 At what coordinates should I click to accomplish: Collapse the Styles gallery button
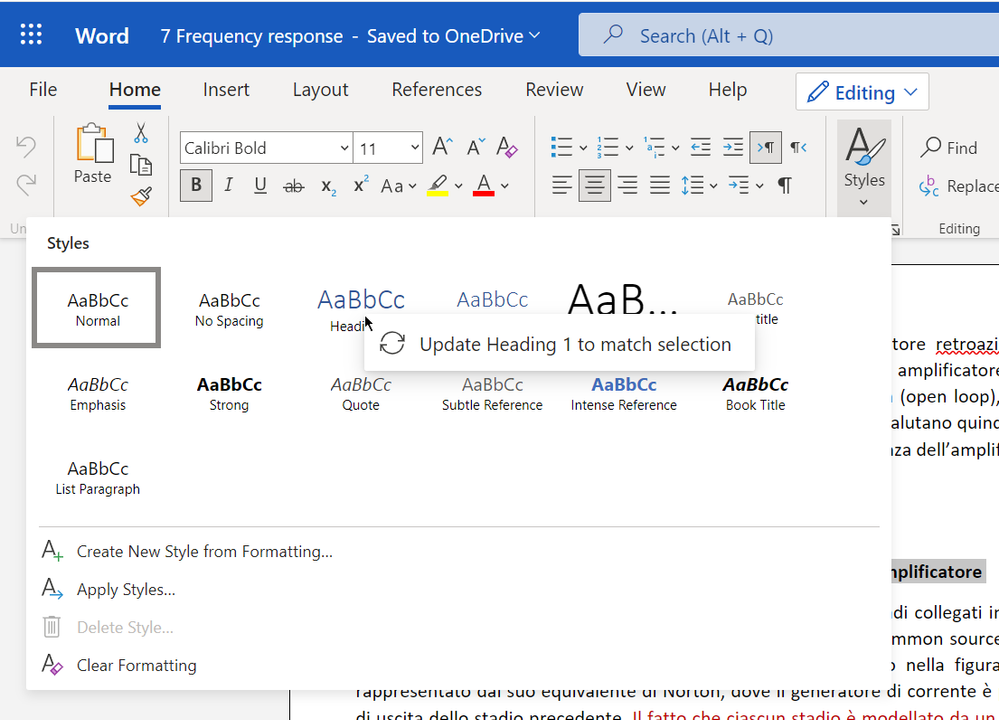(x=864, y=168)
